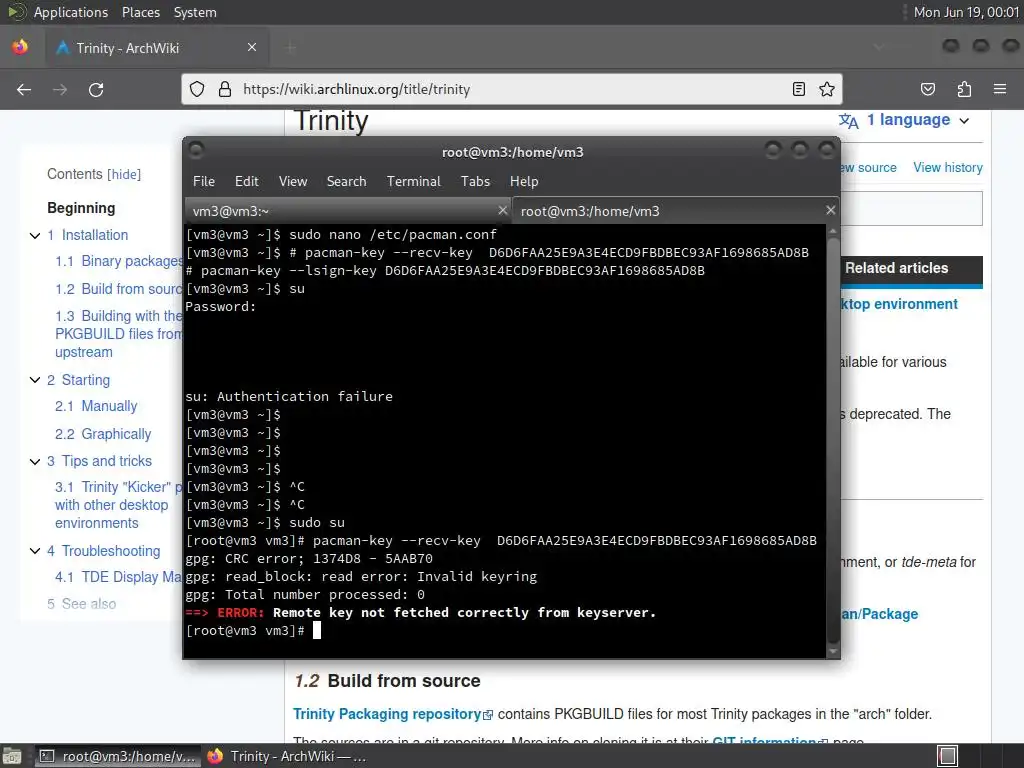Go to 2.1 Manually section
Screen dimensions: 1024x768
pos(96,406)
